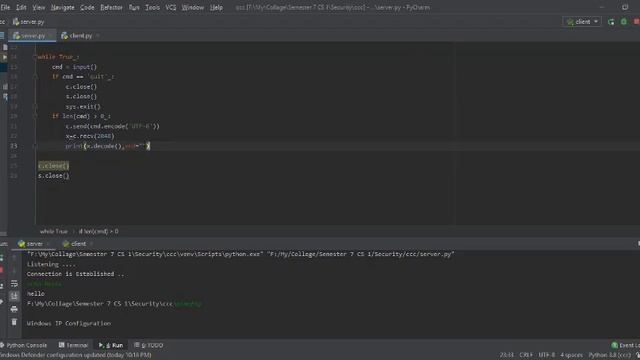Image resolution: width=640 pixels, height=360 pixels.
Task: Open the Tools menu
Action: coord(153,7)
